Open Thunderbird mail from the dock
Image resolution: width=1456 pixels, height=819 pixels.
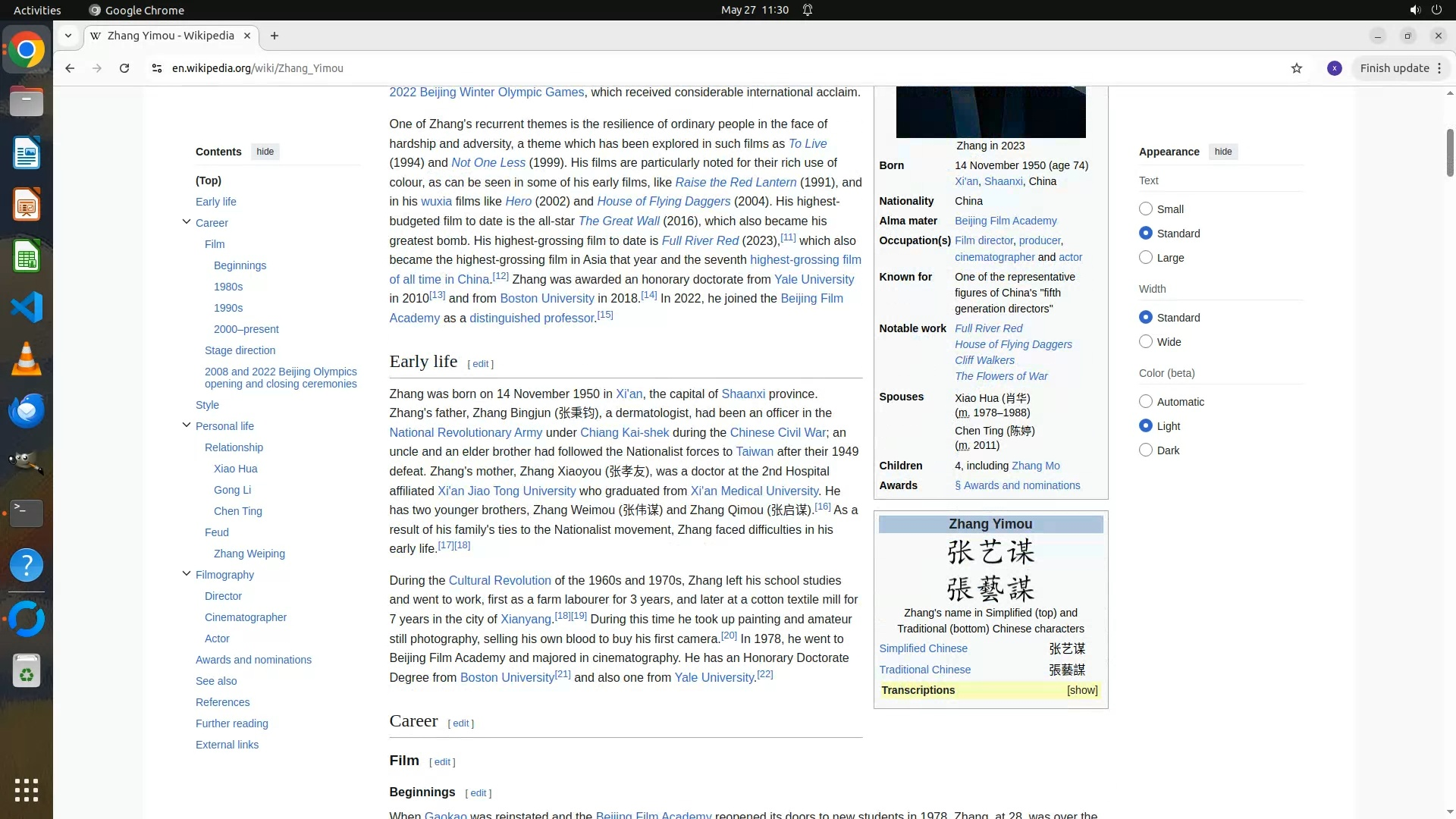(27, 410)
